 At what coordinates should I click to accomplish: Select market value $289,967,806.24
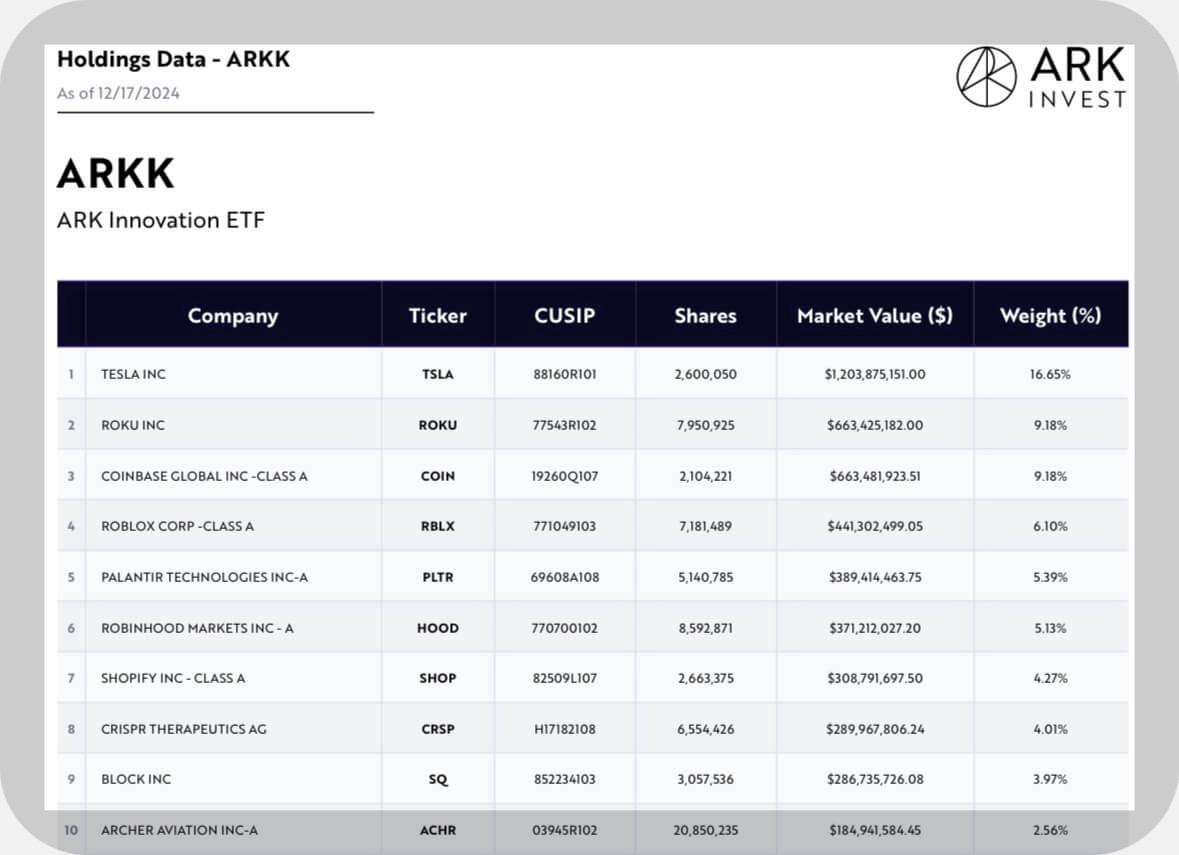875,729
